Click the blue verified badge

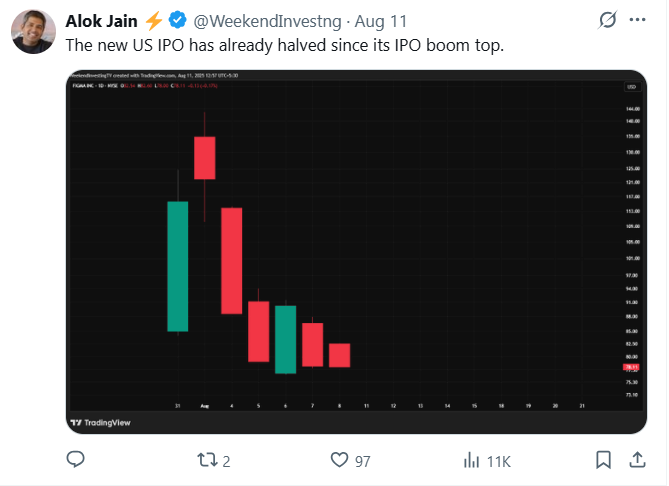pos(177,20)
